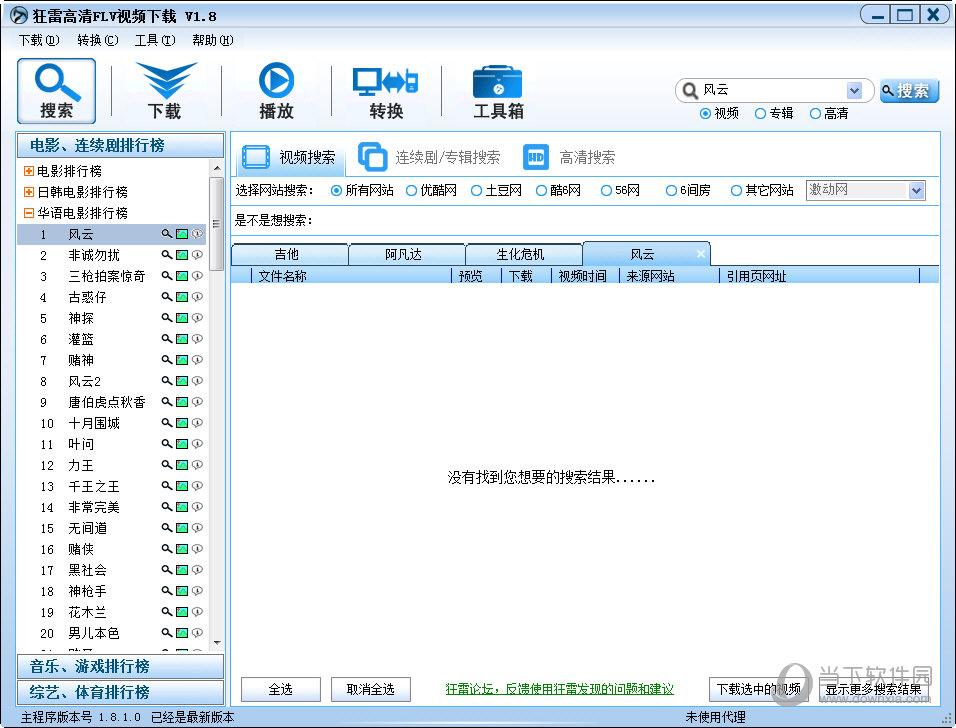Click picture icon for 叶问

182,444
